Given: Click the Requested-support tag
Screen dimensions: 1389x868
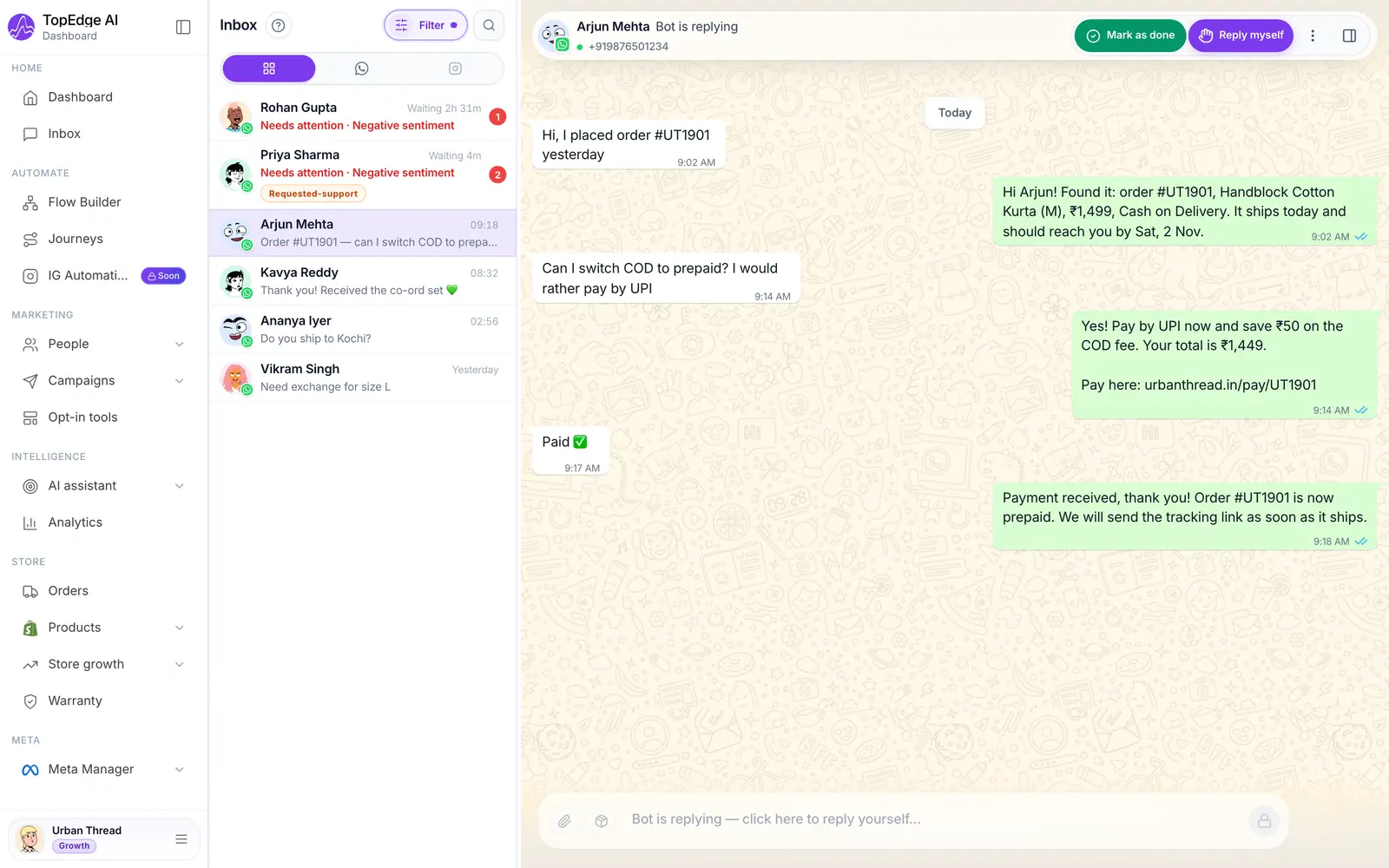Looking at the screenshot, I should point(313,194).
